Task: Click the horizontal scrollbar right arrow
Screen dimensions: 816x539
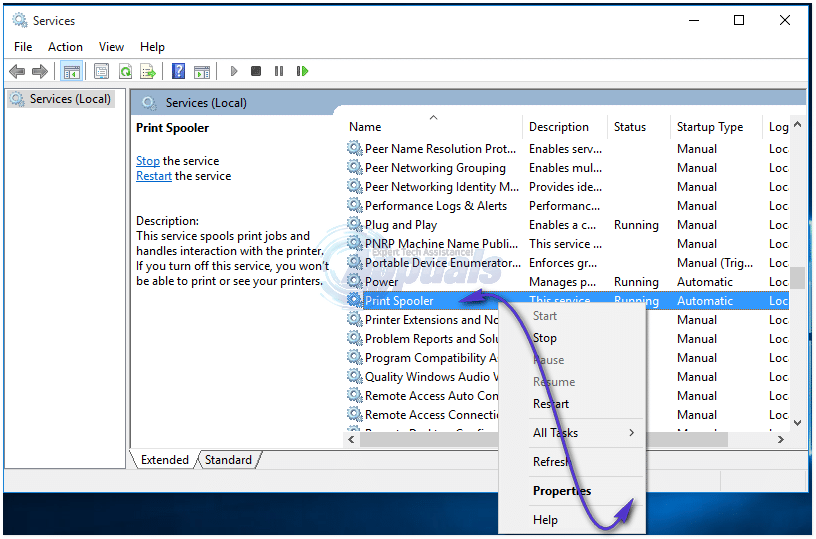Action: [781, 439]
